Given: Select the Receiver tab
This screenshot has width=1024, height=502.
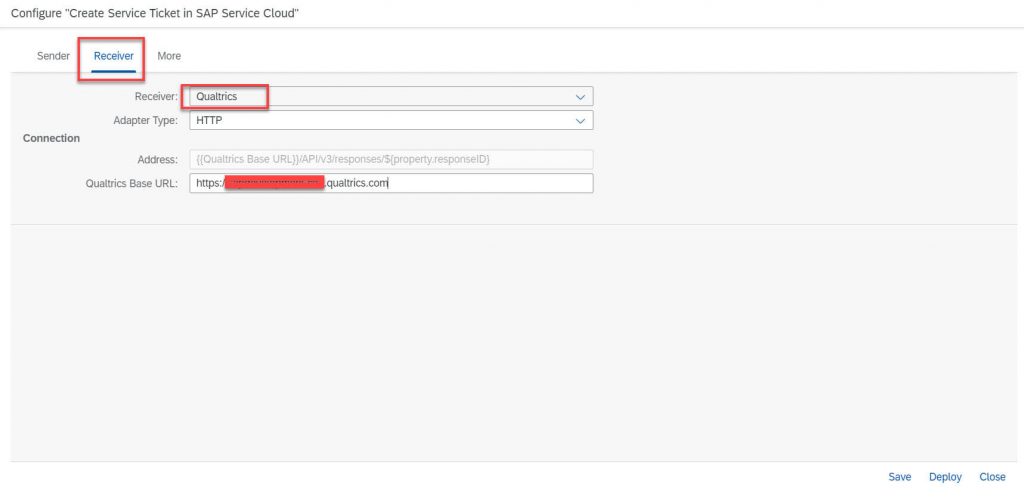Looking at the screenshot, I should tap(114, 56).
